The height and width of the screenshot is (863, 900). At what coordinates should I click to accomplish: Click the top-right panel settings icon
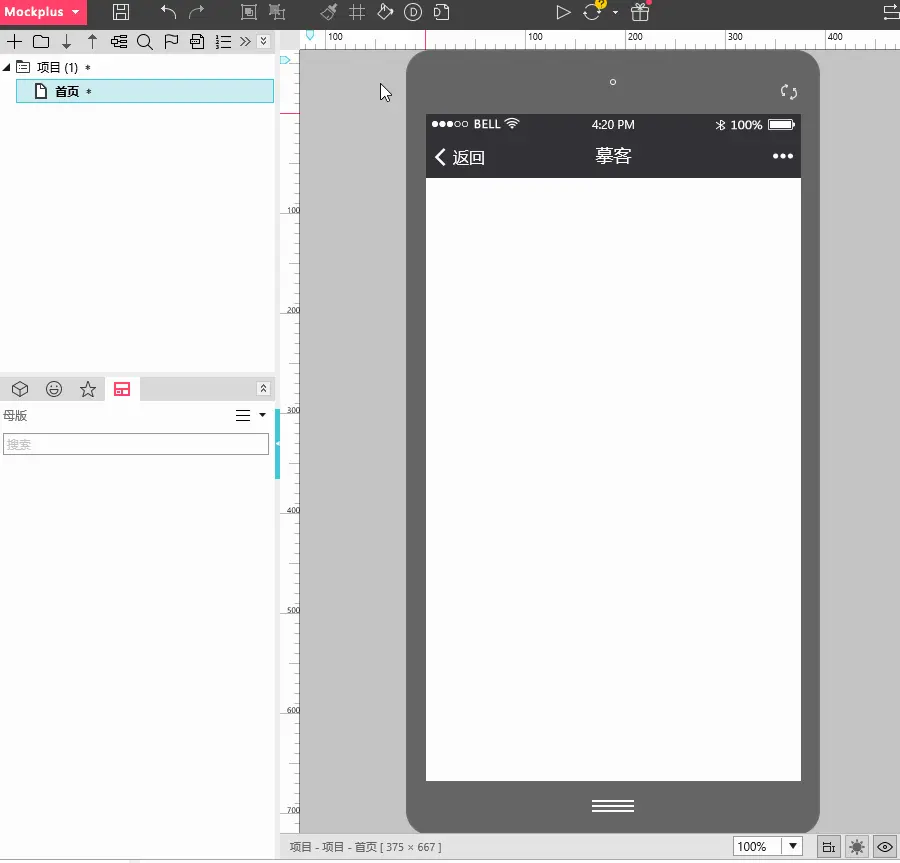[891, 12]
